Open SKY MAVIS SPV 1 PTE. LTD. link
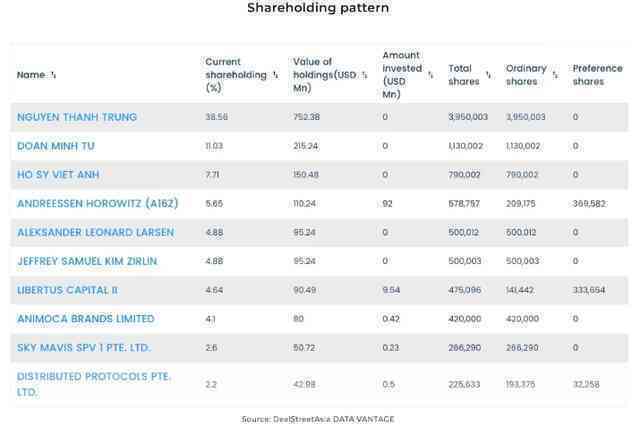The image size is (640, 427). click(84, 348)
